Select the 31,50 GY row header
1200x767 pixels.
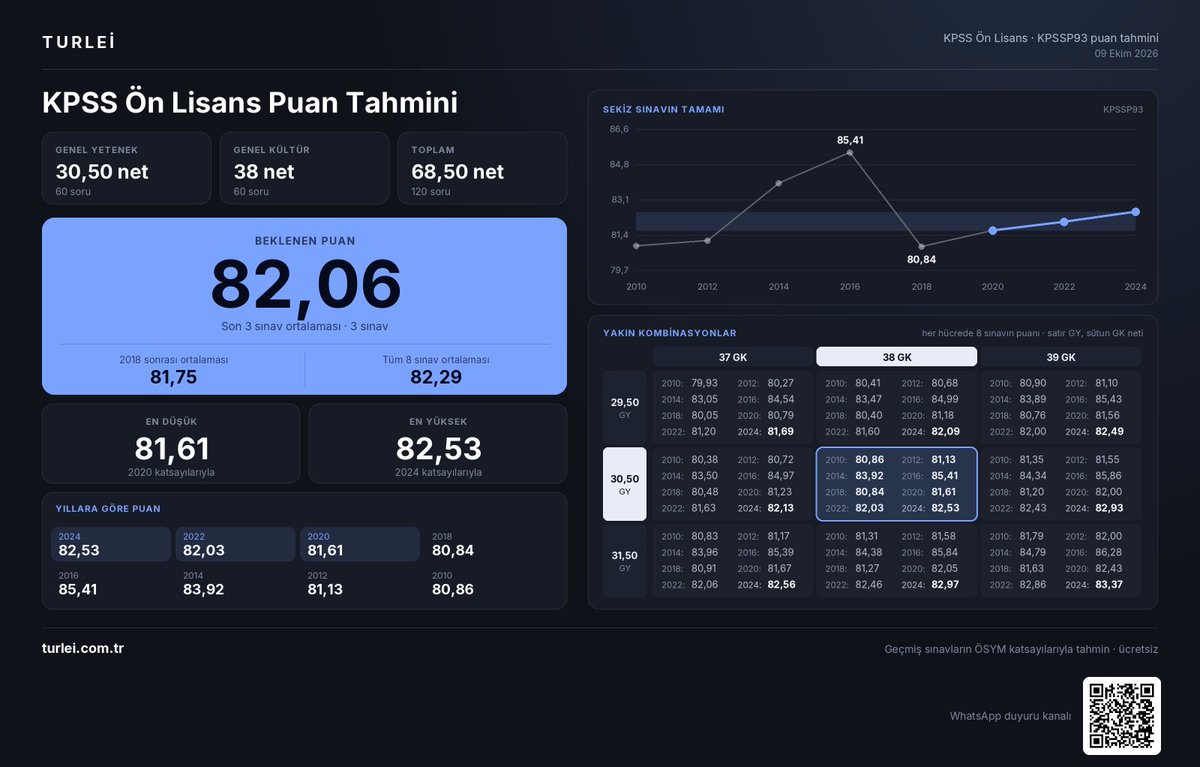(x=625, y=561)
